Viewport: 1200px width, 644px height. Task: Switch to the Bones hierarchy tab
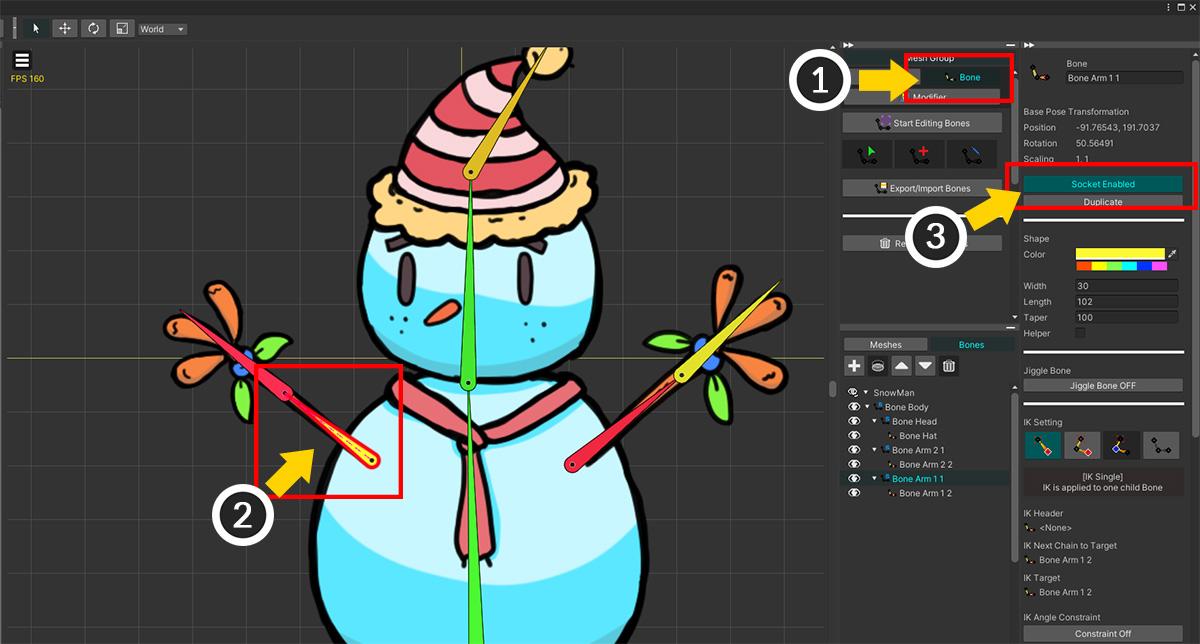click(971, 345)
